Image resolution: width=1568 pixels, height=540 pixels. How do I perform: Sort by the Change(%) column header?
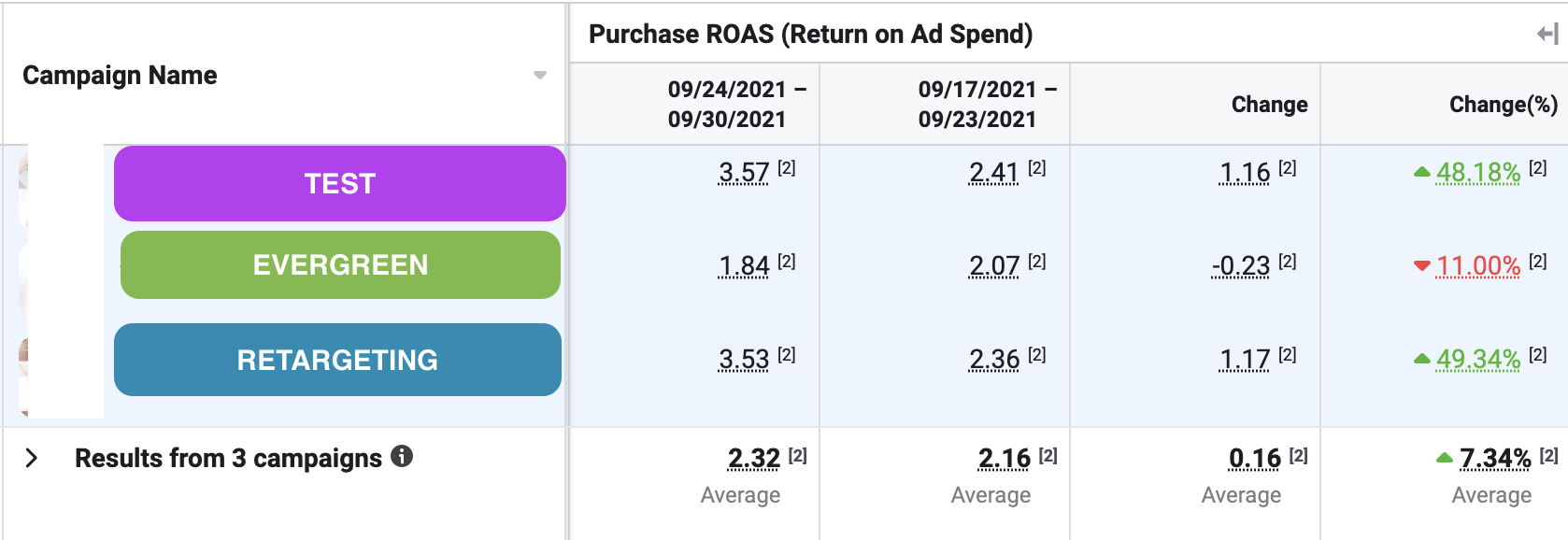pyautogui.click(x=1503, y=105)
